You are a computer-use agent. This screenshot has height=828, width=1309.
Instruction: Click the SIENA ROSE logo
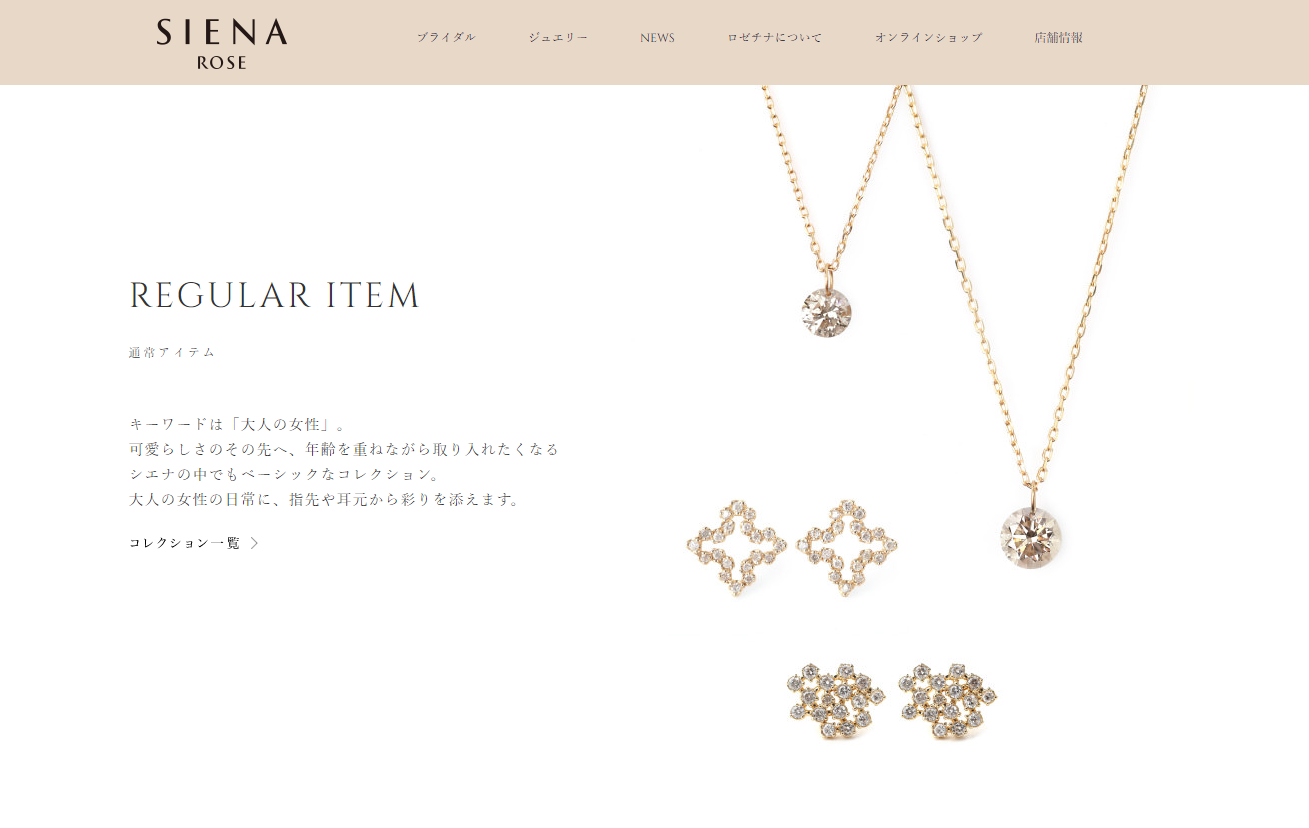tap(222, 44)
